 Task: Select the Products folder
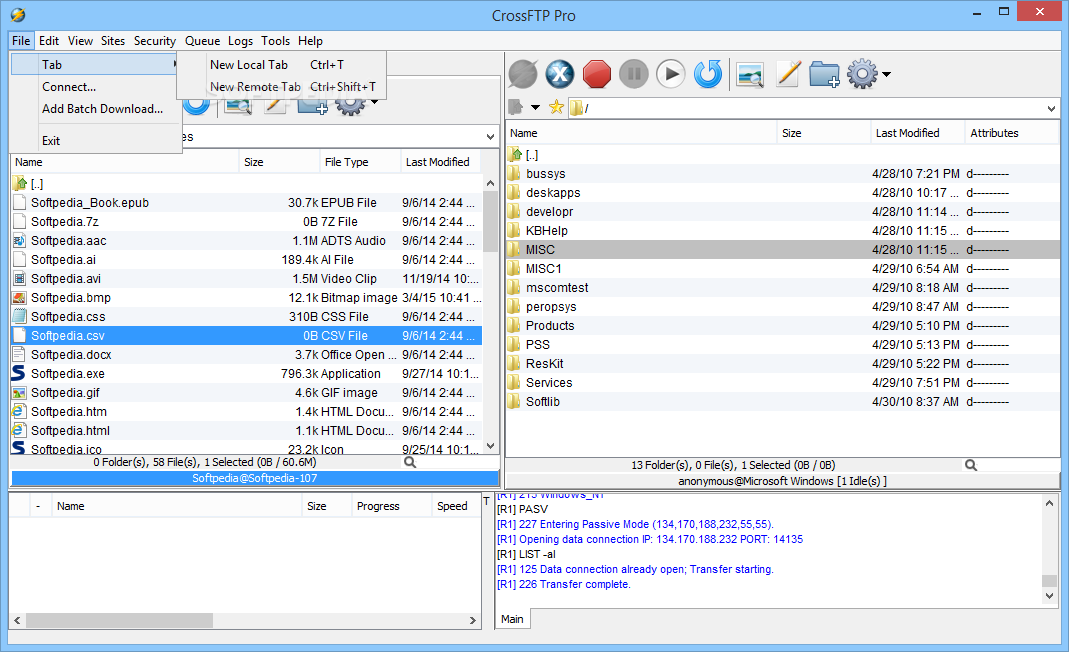click(783, 326)
